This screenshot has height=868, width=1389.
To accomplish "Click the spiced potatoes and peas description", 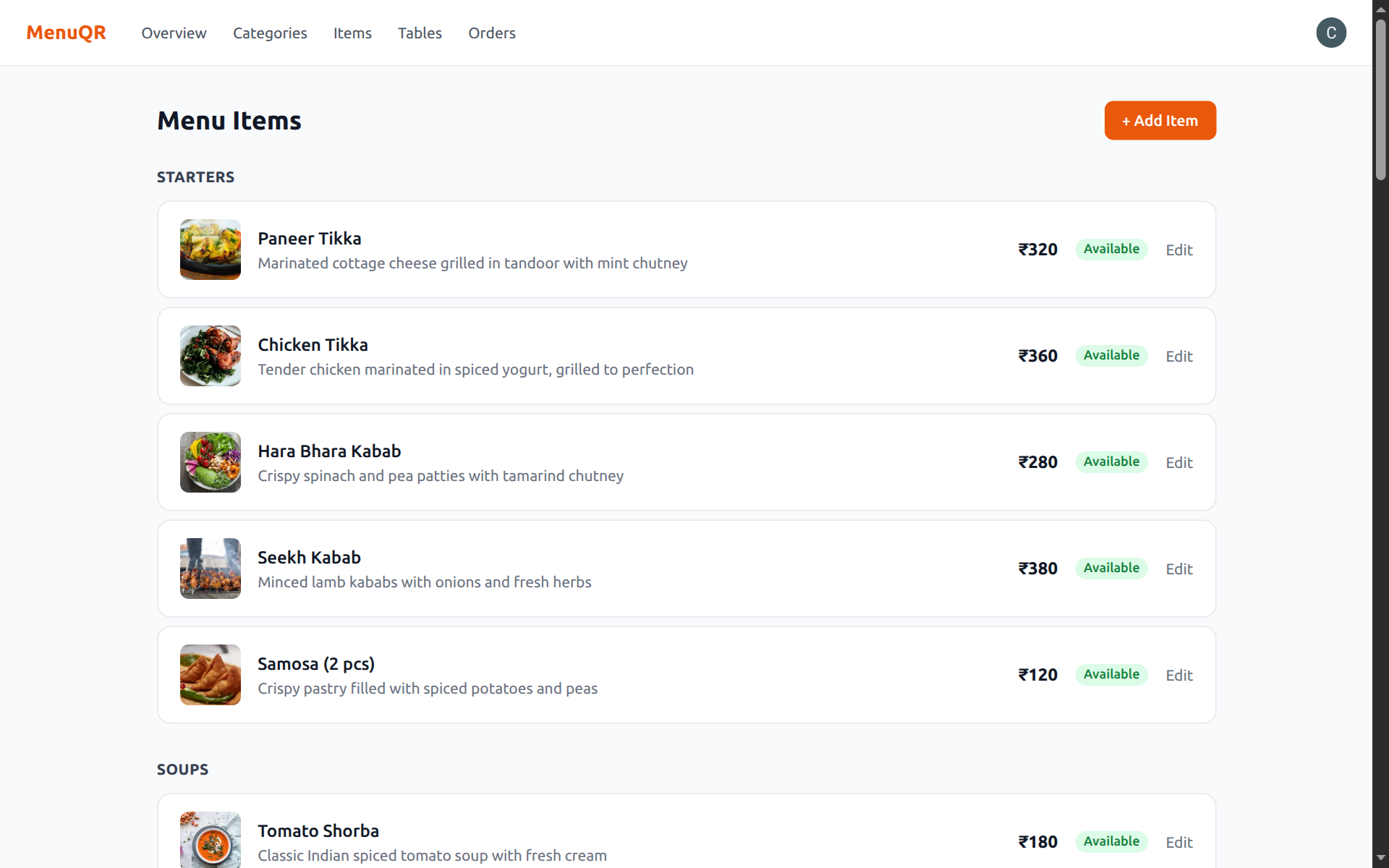I will pos(428,689).
